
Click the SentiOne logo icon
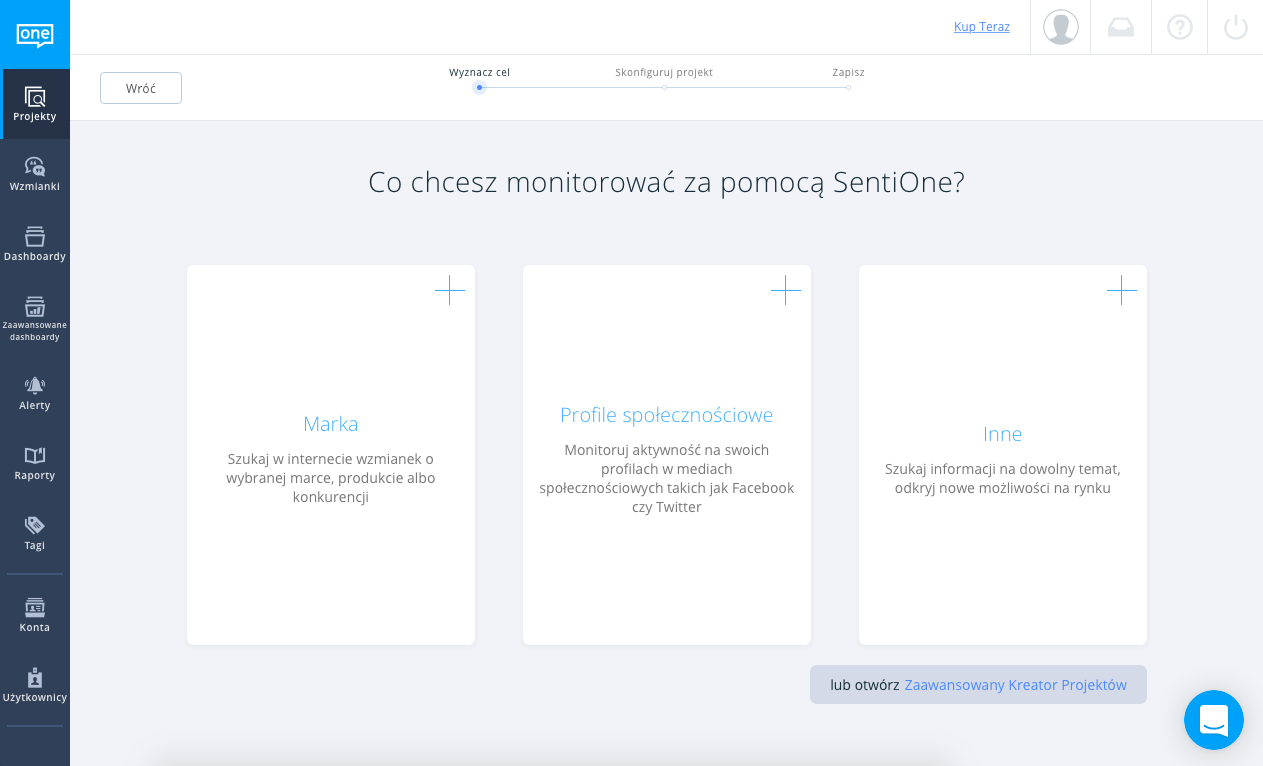[x=35, y=34]
